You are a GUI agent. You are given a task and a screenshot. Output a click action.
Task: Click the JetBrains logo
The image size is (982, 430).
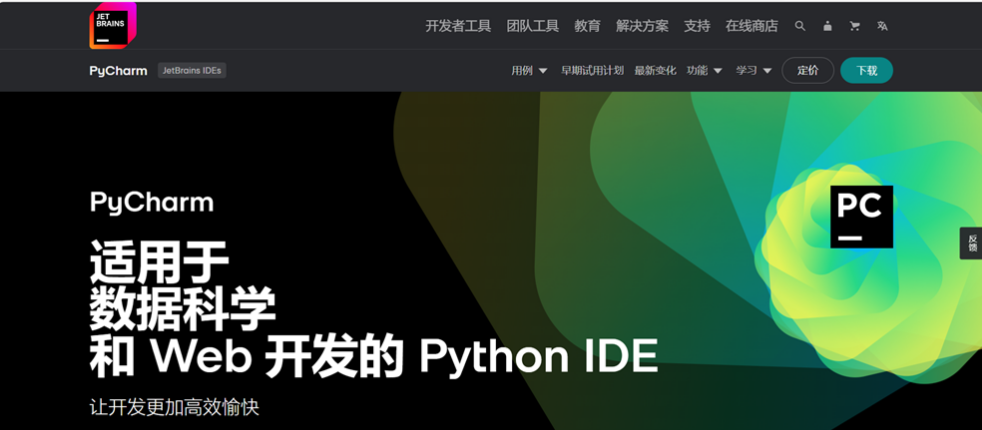(113, 26)
